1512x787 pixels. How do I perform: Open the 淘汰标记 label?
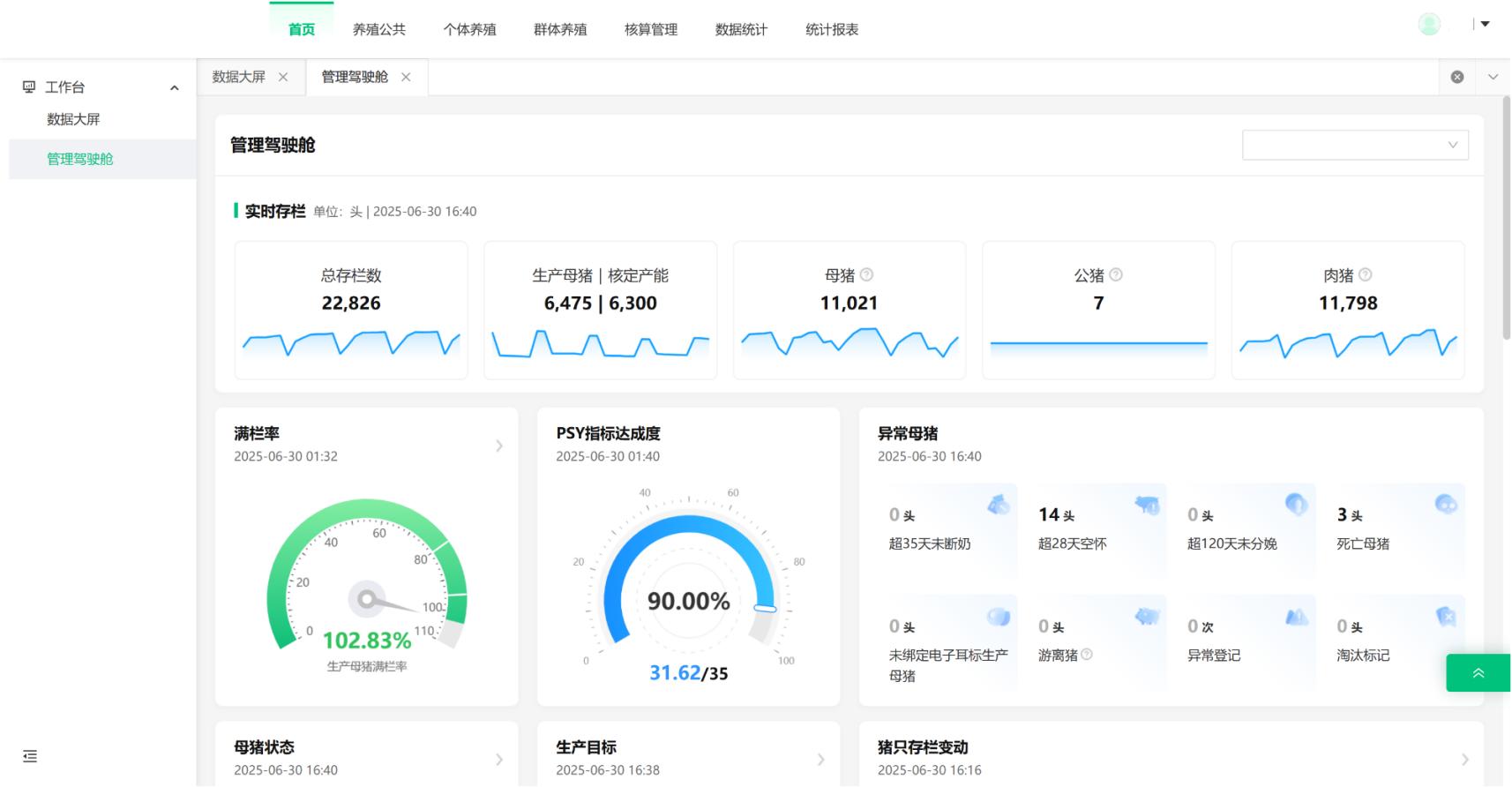(x=1363, y=655)
